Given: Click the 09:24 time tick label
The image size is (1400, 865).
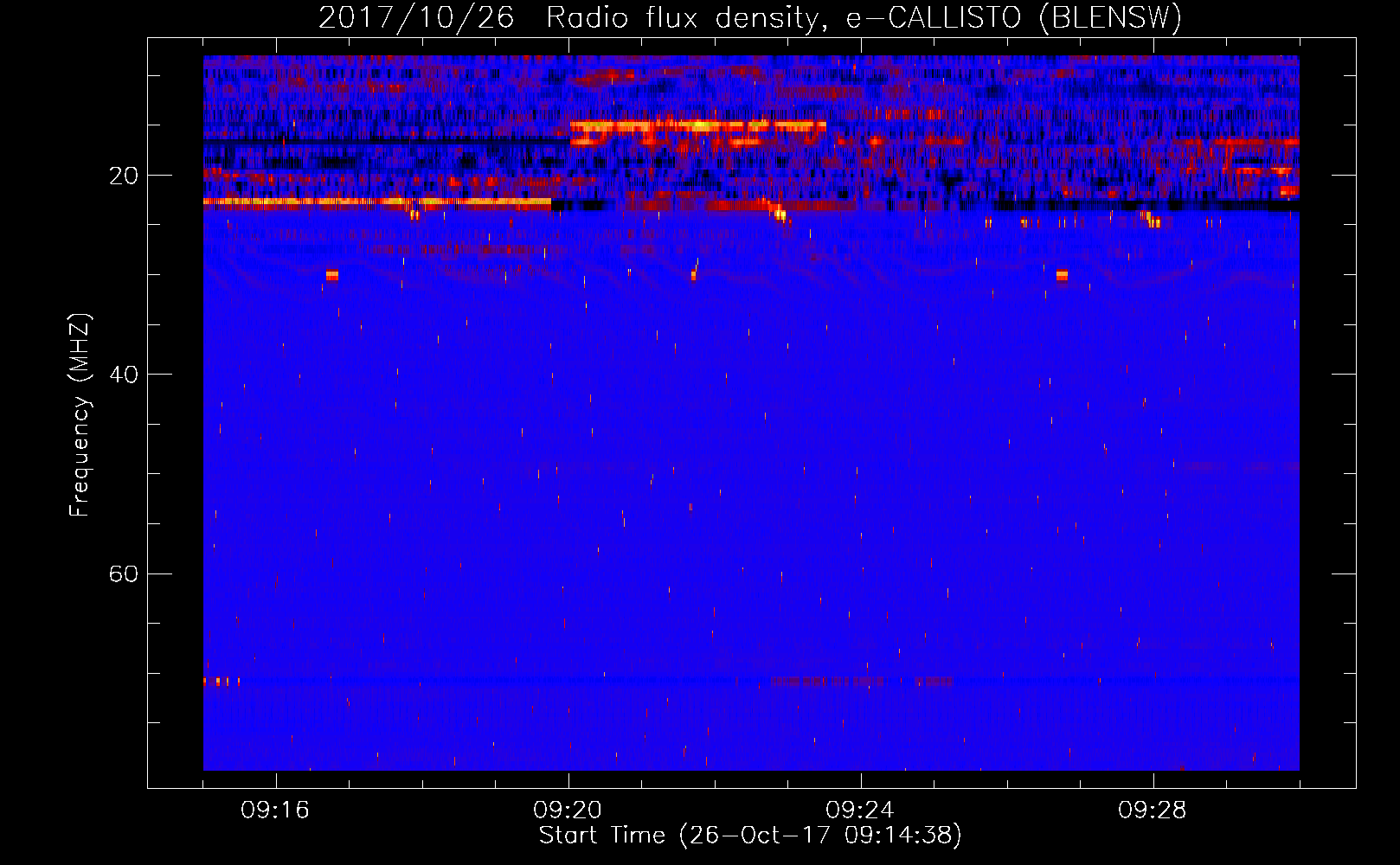Looking at the screenshot, I should tap(860, 811).
